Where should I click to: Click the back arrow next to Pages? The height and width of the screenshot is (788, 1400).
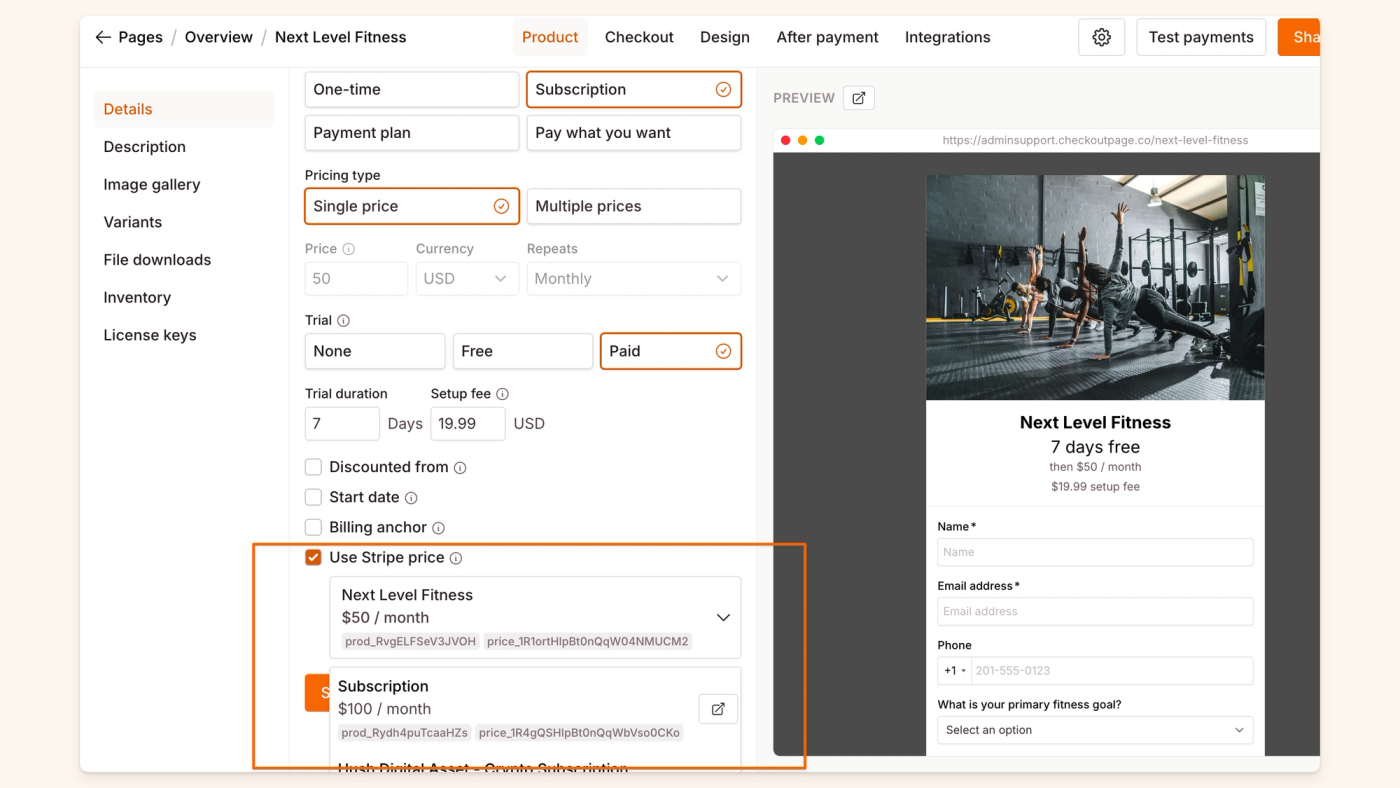pyautogui.click(x=103, y=37)
